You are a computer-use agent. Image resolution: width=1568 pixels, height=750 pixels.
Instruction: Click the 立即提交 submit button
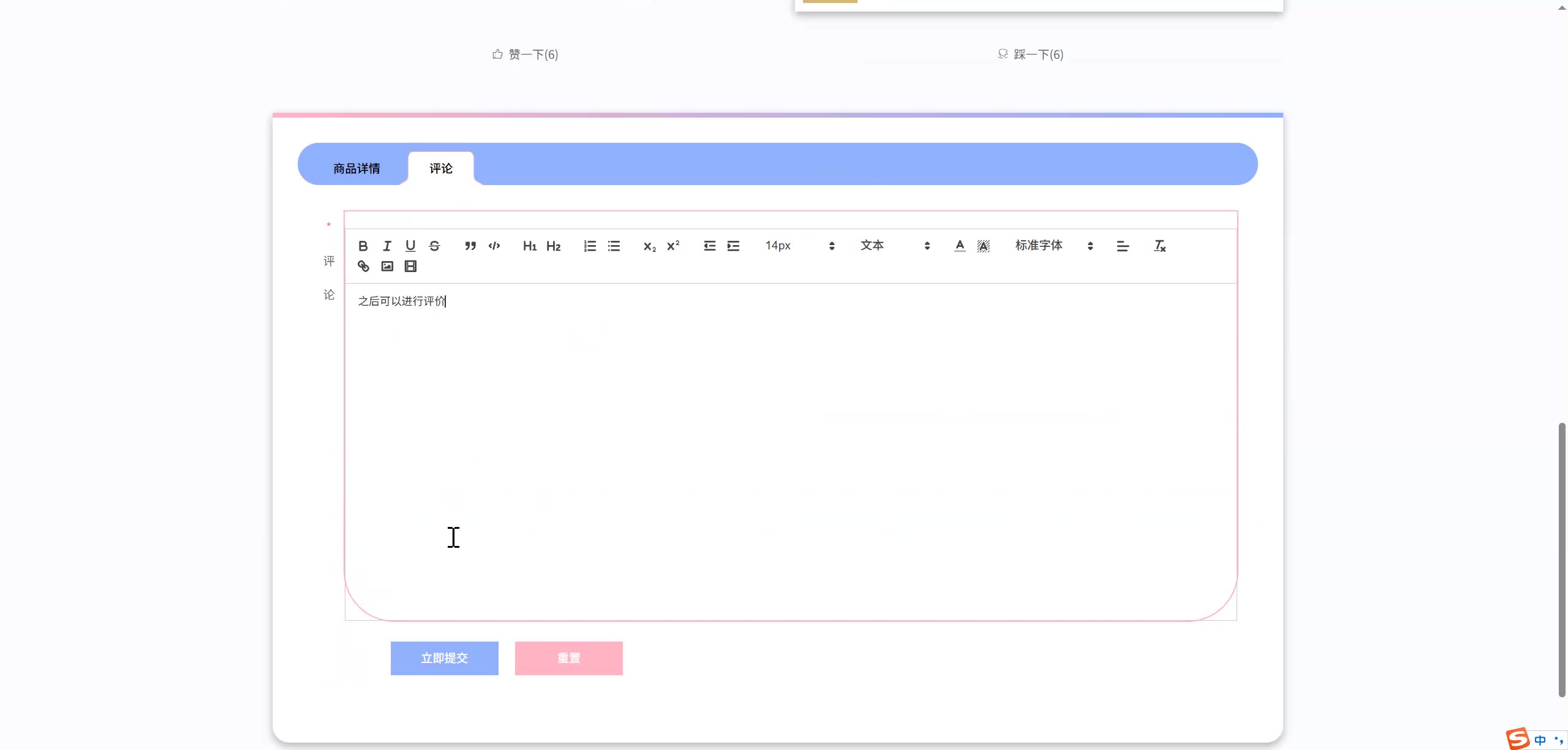444,658
